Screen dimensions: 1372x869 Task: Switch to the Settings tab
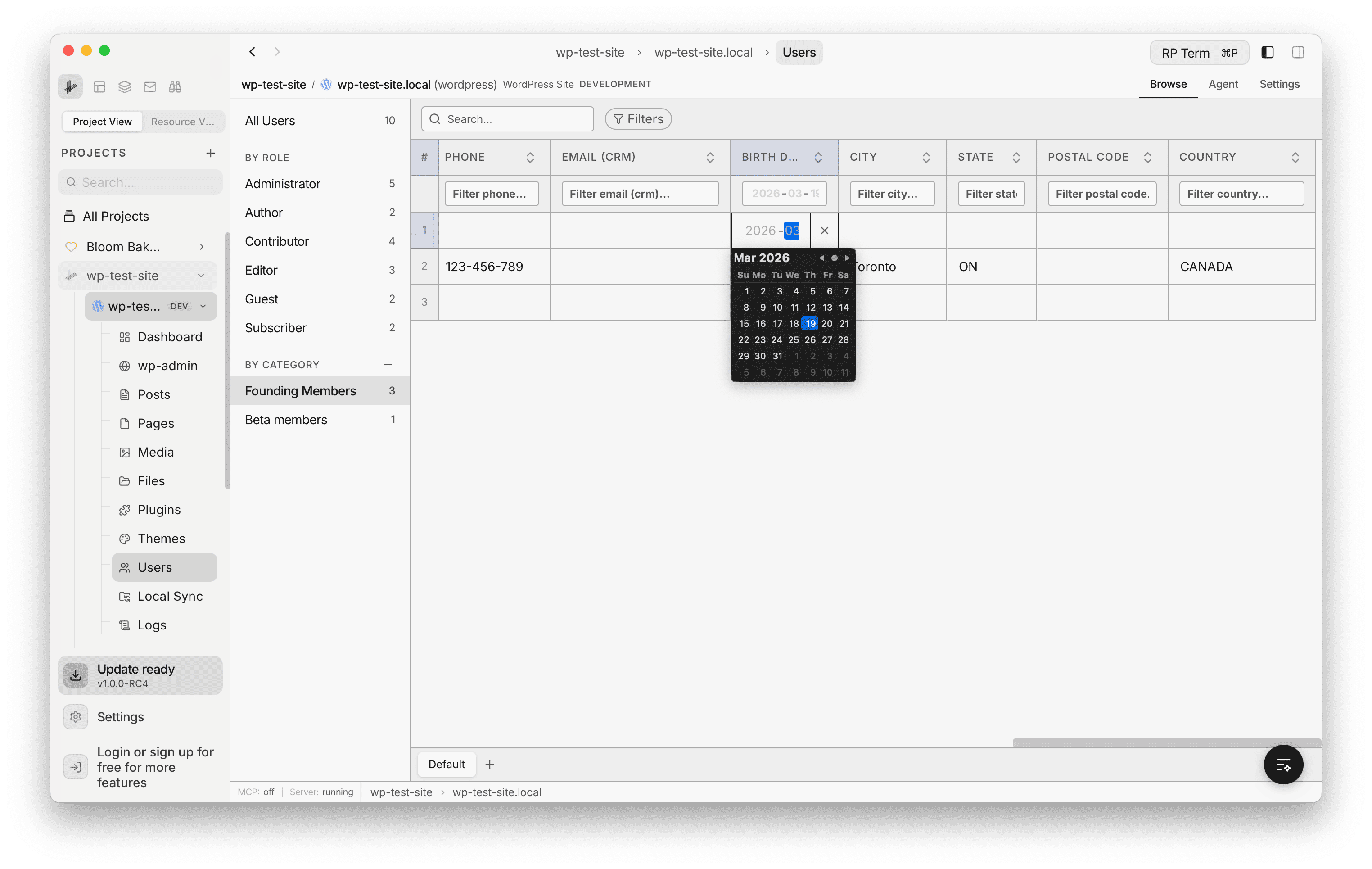1279,84
